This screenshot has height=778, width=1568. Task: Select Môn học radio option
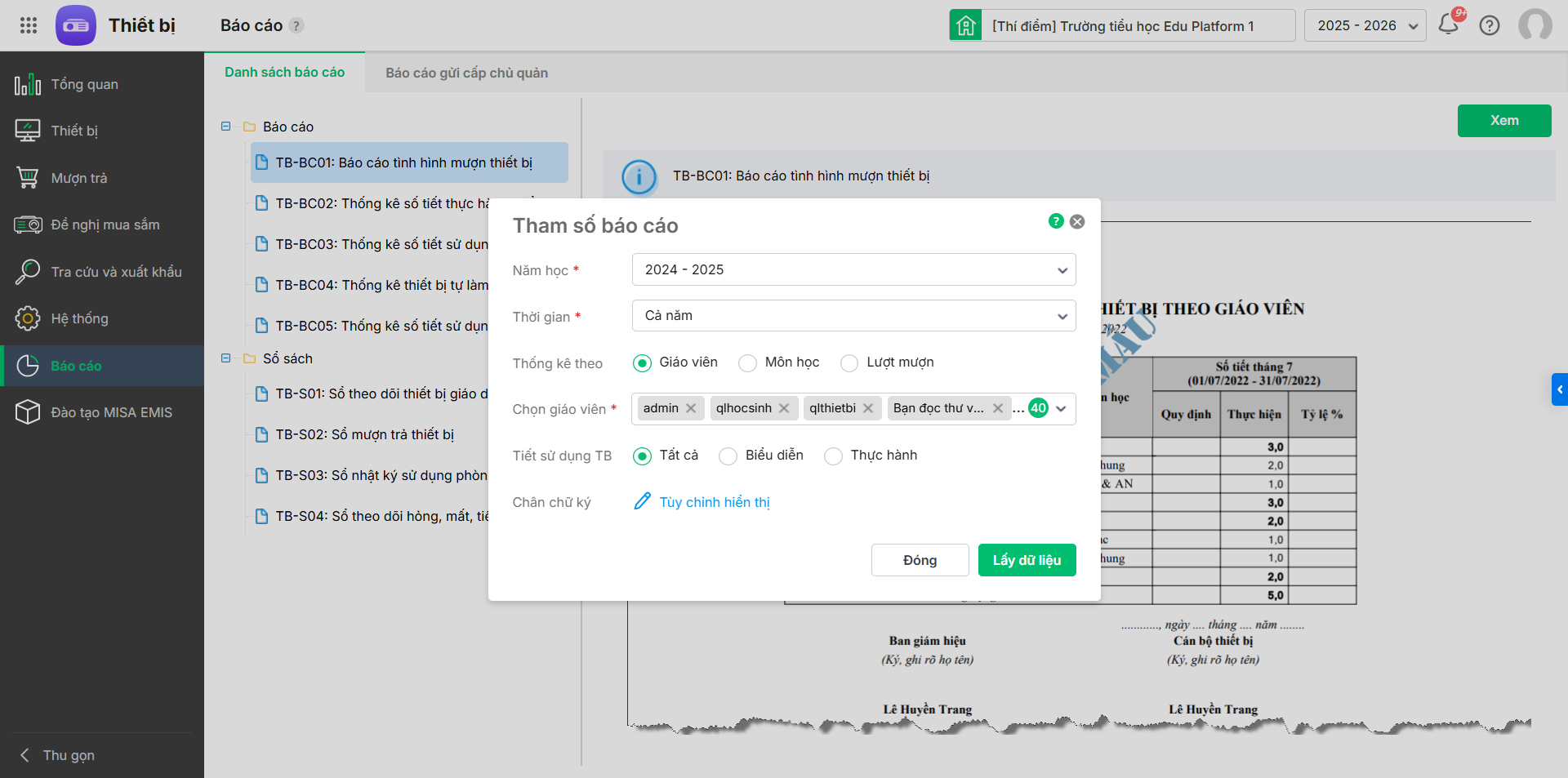pyautogui.click(x=747, y=362)
